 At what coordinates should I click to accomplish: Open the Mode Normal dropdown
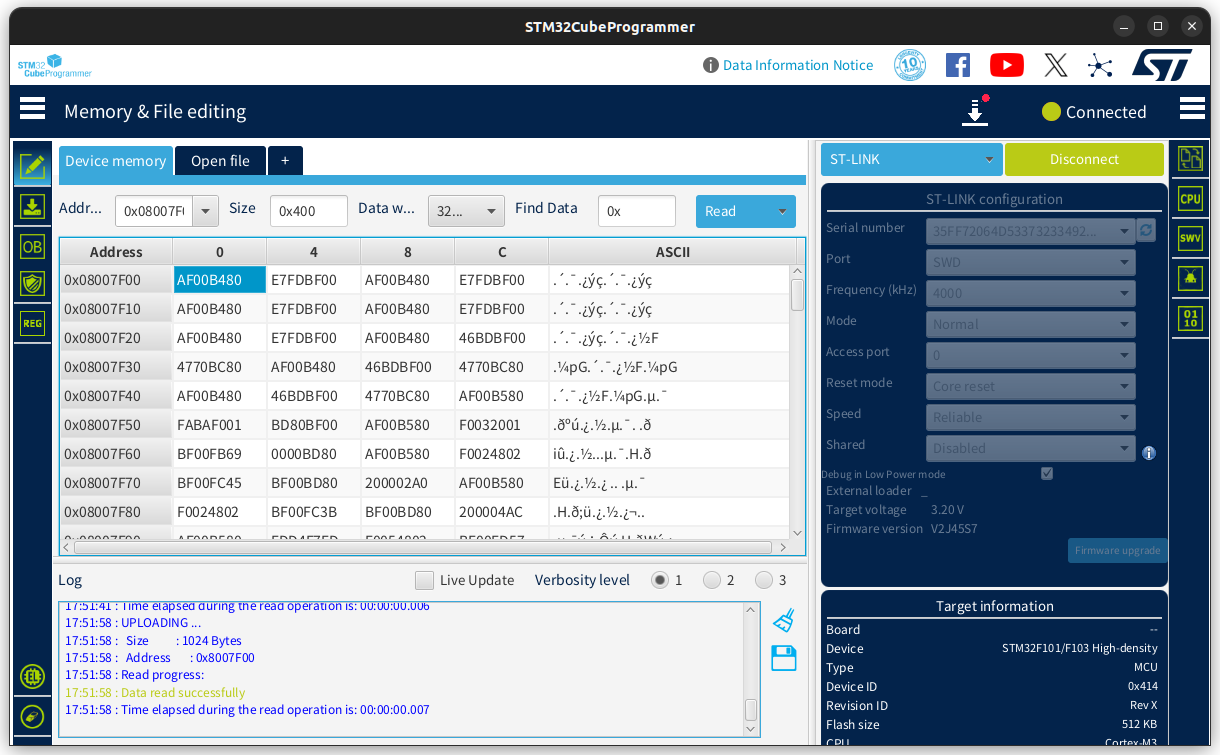point(1030,324)
